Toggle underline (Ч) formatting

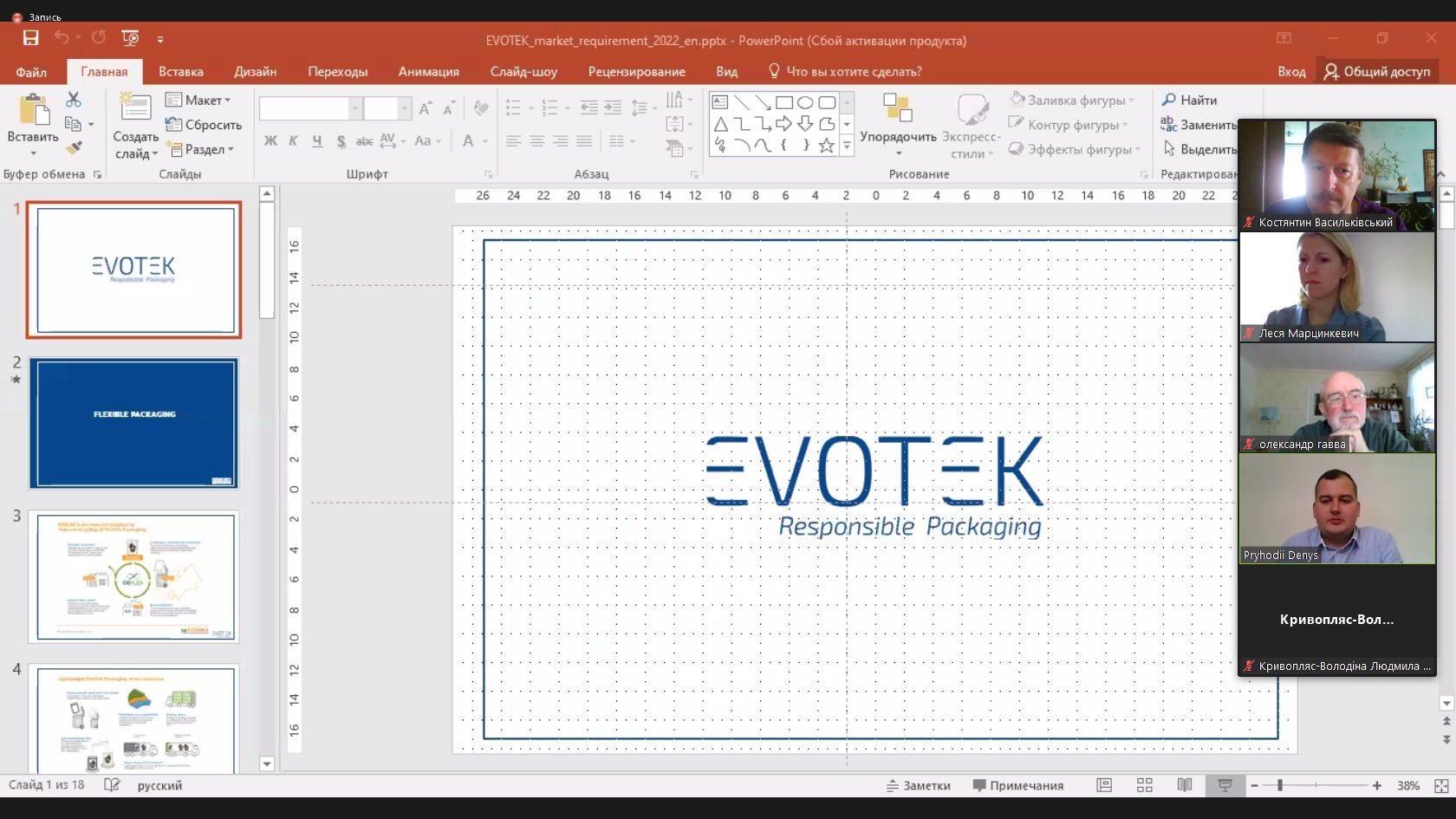click(x=317, y=140)
